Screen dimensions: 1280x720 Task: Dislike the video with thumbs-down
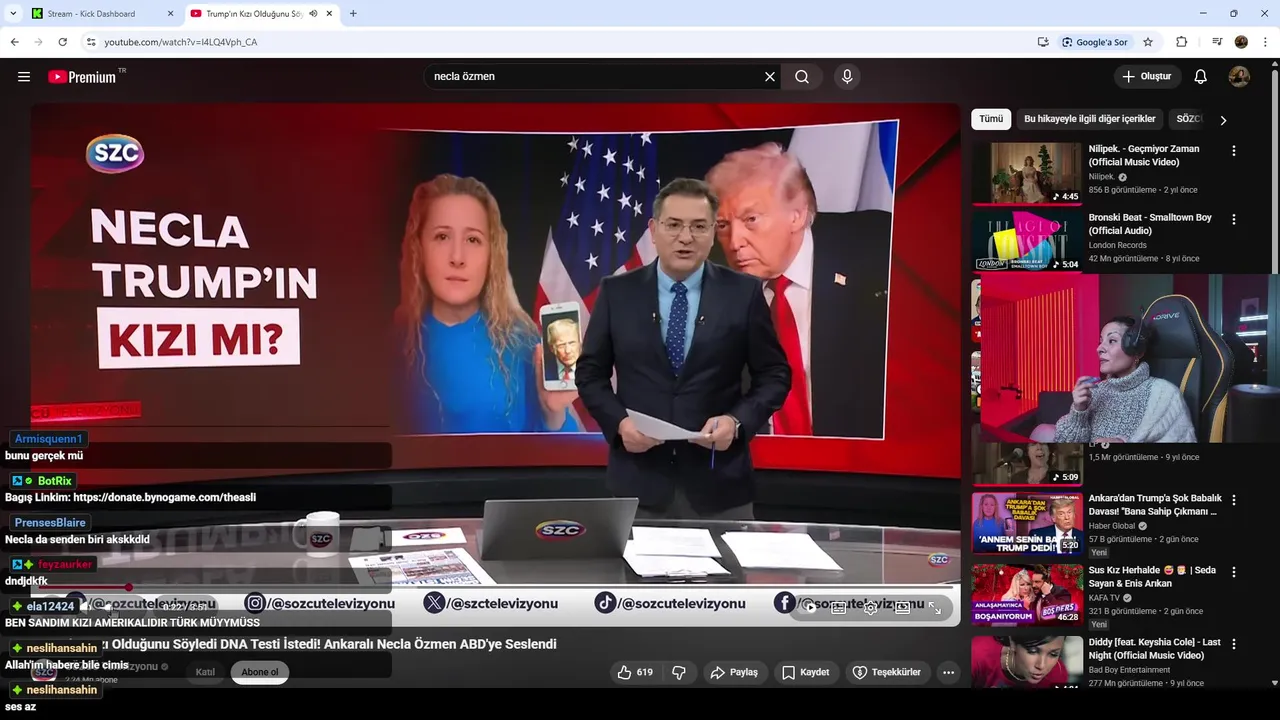[679, 673]
